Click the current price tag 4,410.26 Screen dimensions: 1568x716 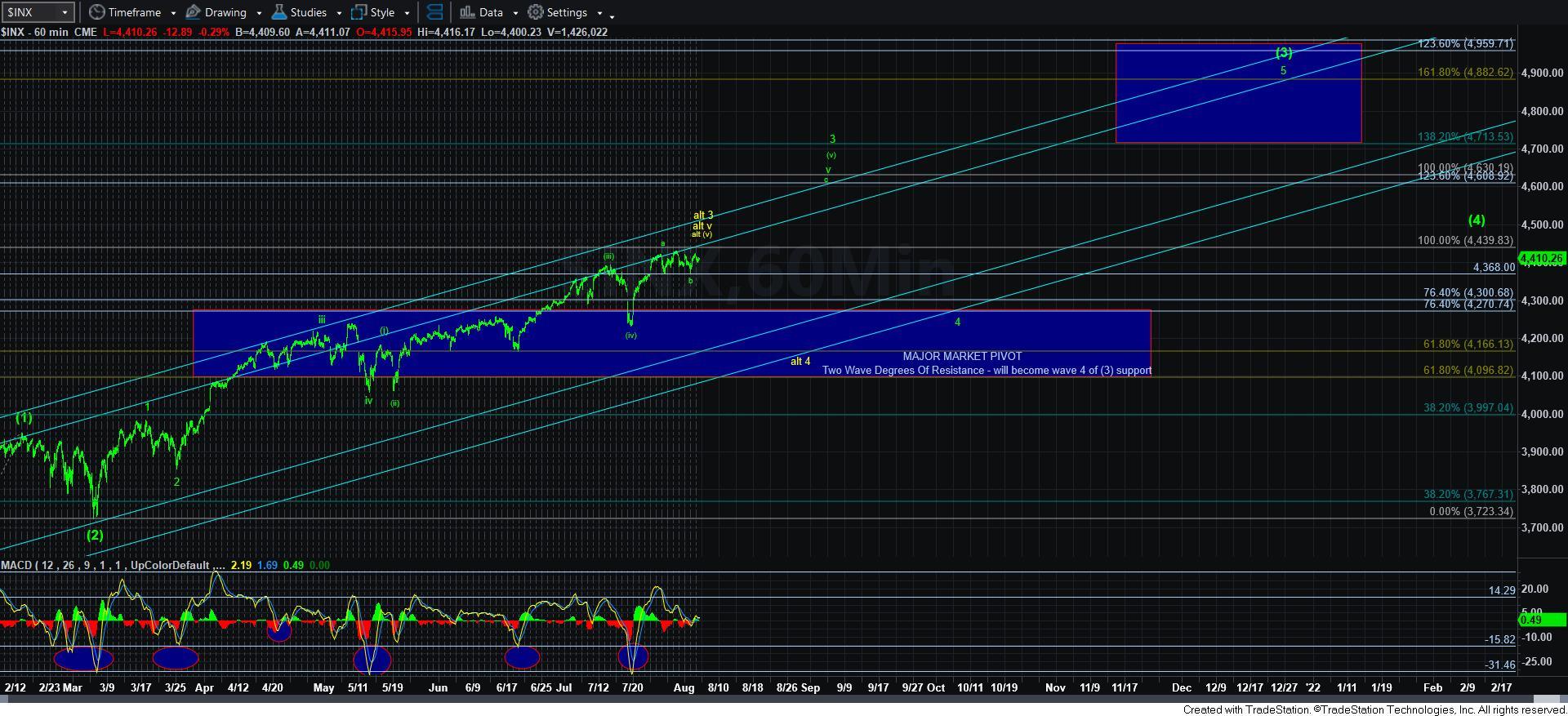pyautogui.click(x=1542, y=258)
